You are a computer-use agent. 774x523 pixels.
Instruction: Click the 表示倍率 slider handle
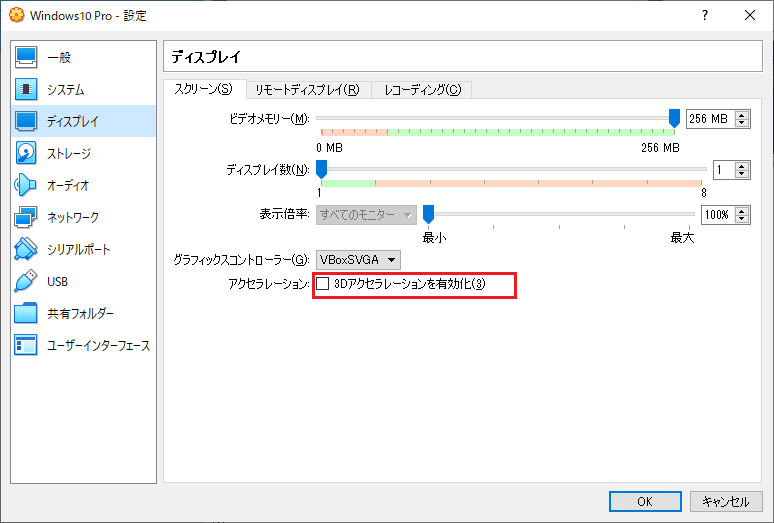(x=428, y=215)
